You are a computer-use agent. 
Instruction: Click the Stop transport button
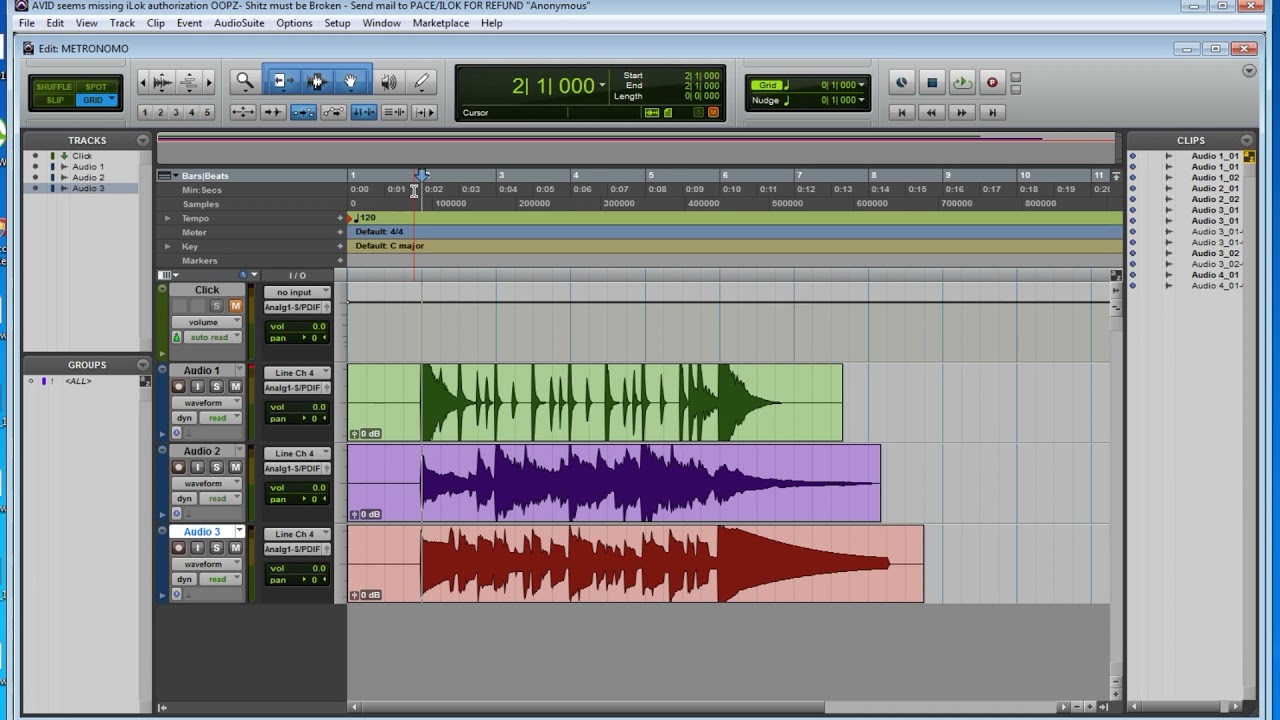pyautogui.click(x=932, y=83)
